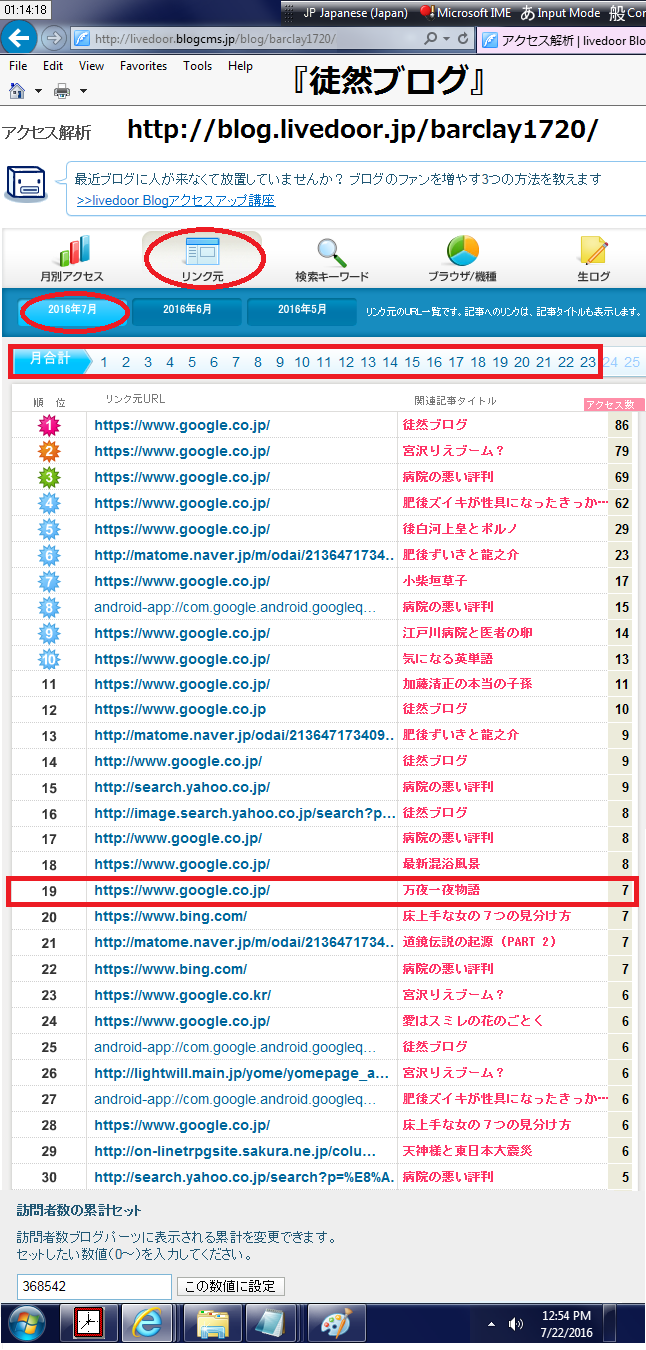The height and width of the screenshot is (1350, 646).
Task: Open the 最新混浴風景 article title
Action: [441, 865]
